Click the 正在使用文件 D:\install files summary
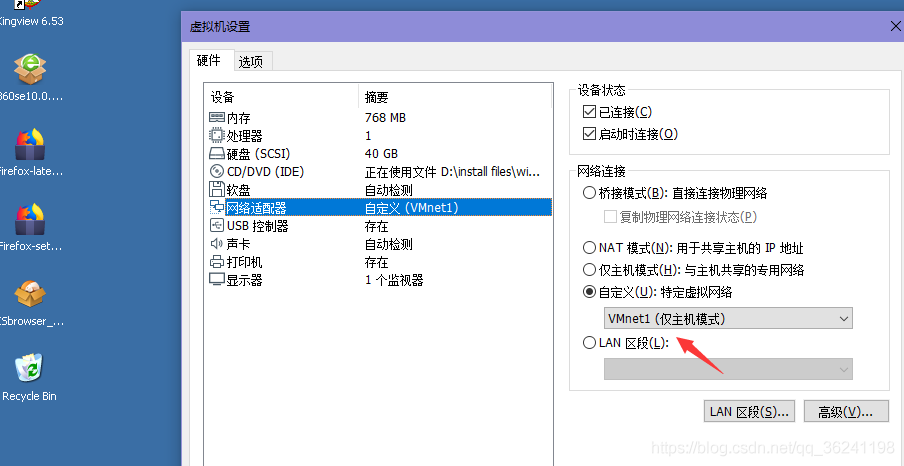This screenshot has height=466, width=904. 453,172
